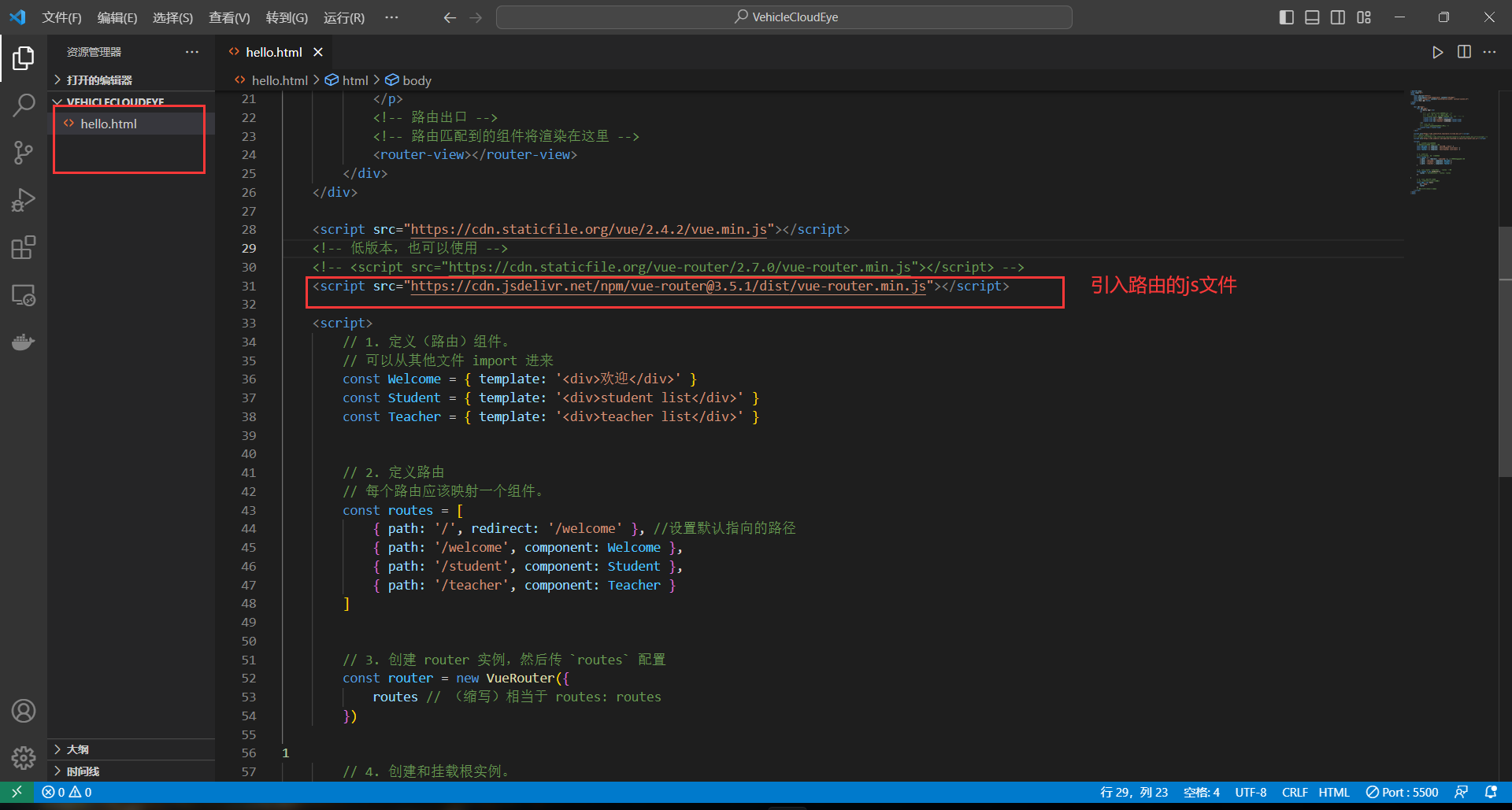Click the vue.min.js CDN link
The width and height of the screenshot is (1512, 810).
click(x=589, y=229)
